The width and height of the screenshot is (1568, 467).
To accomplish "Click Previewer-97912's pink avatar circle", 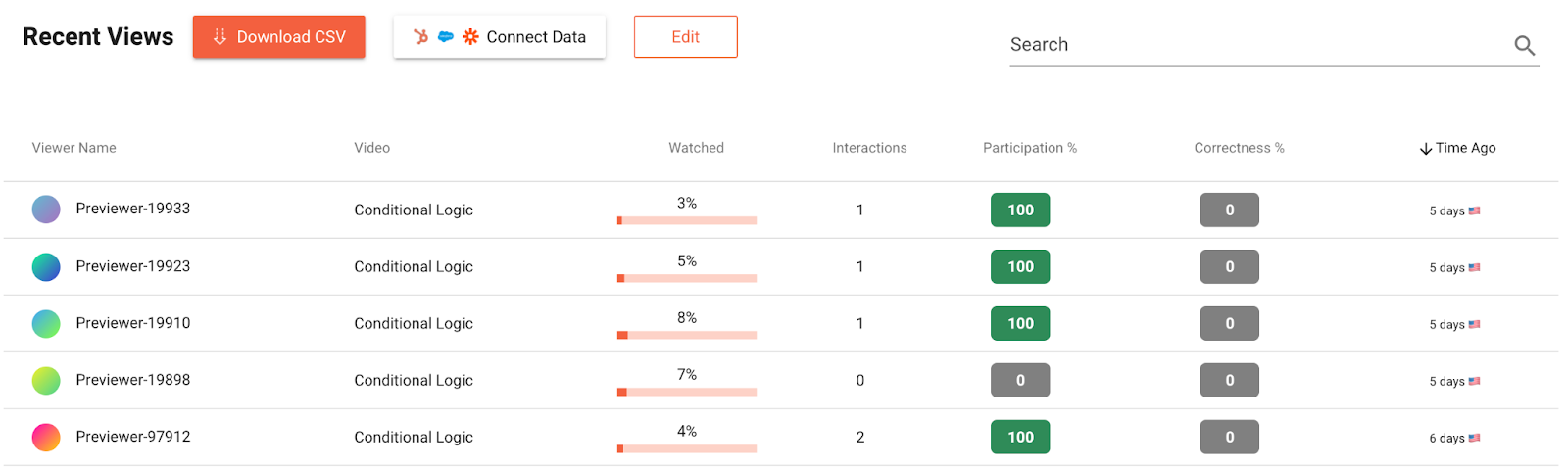I will click(46, 437).
